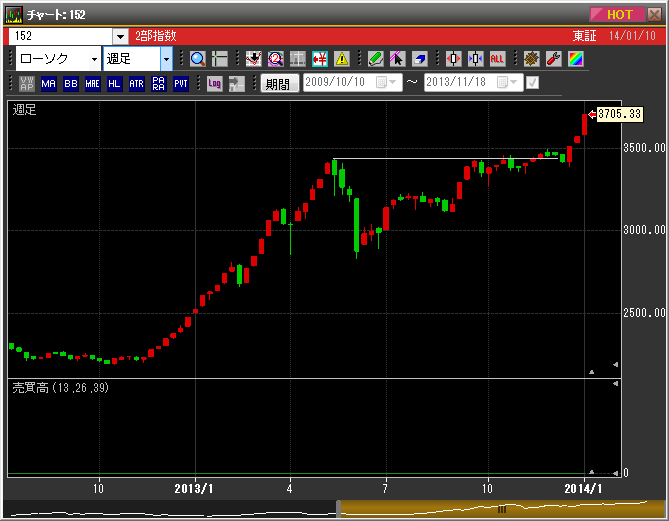Enable the PVT indicator button
This screenshot has height=521, width=669.
pos(181,84)
